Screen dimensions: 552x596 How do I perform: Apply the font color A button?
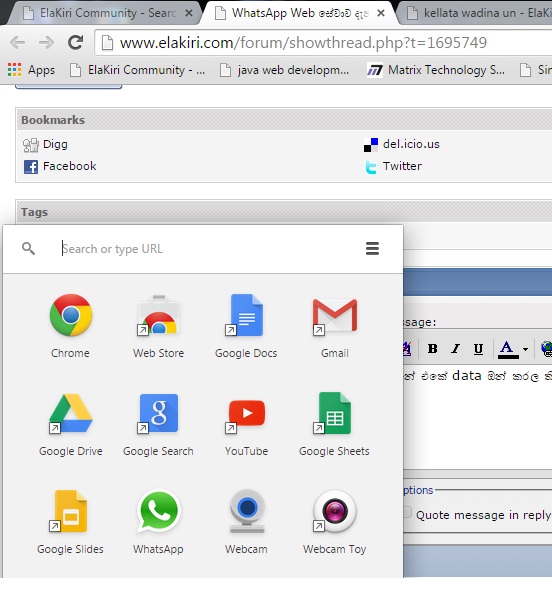pos(507,349)
